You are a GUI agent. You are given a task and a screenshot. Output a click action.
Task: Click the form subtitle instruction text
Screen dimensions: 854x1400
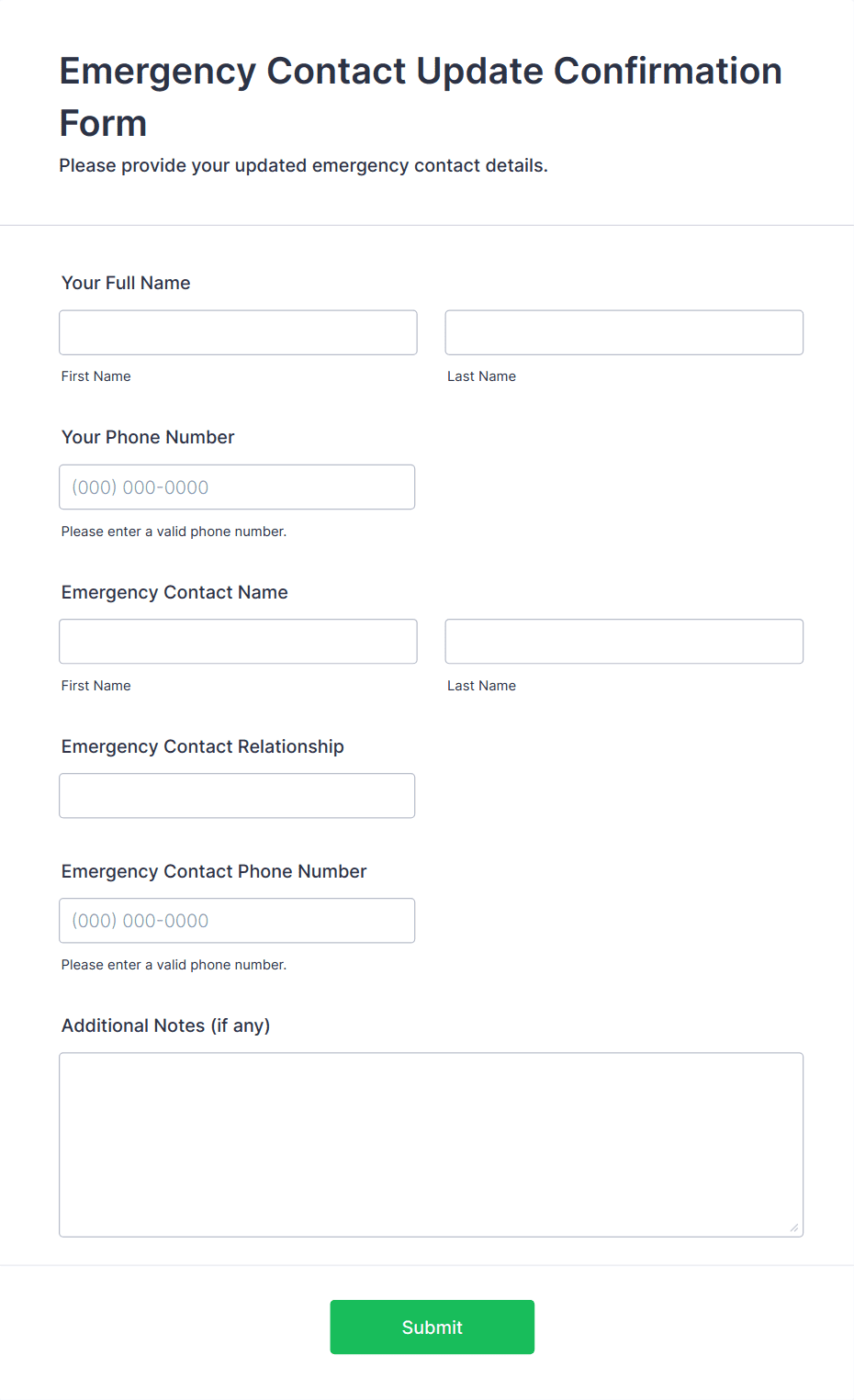coord(303,165)
